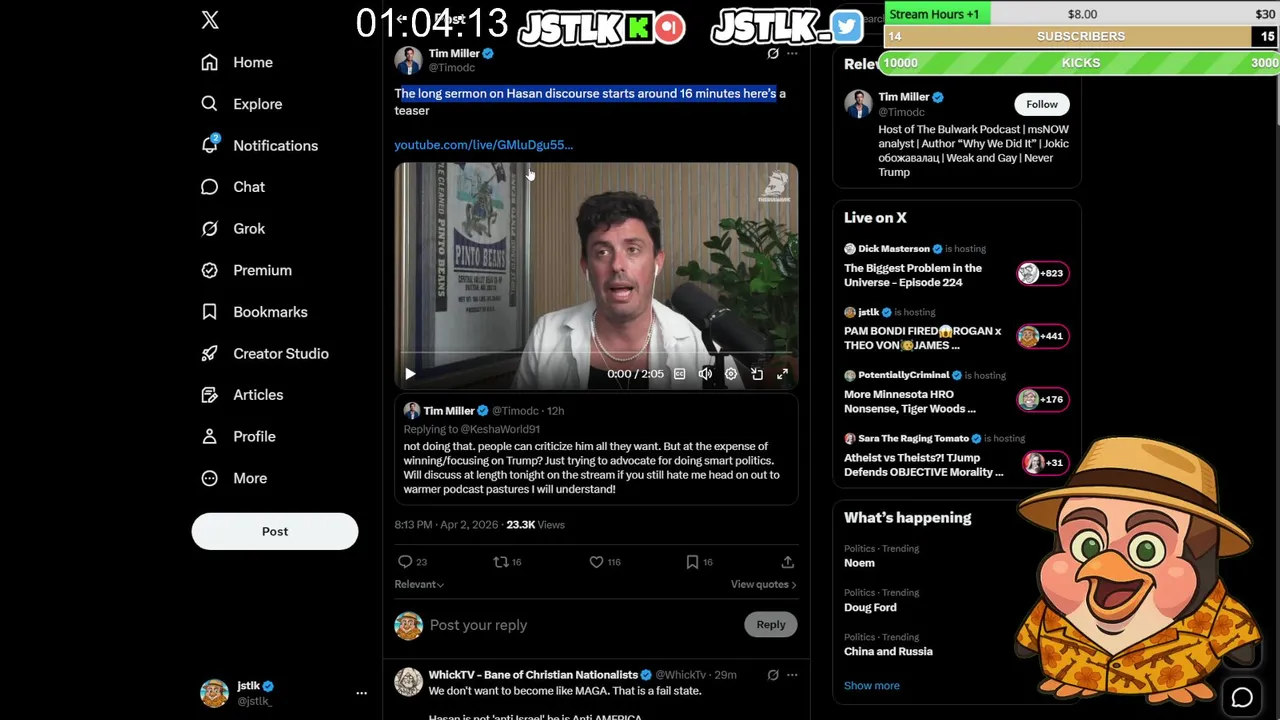
Task: Click Grok icon on WhickTV reply
Action: (x=773, y=675)
